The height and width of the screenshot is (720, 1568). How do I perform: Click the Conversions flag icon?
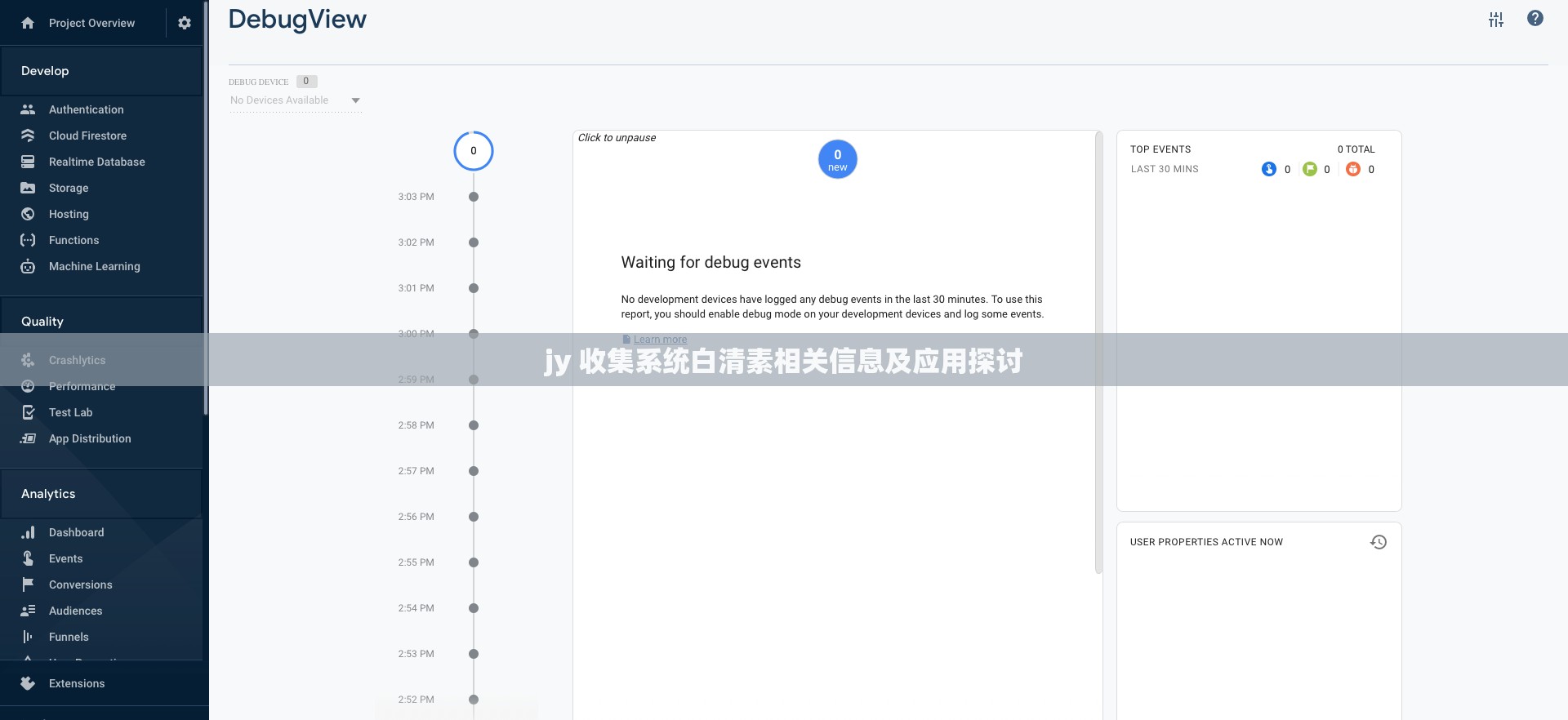28,584
